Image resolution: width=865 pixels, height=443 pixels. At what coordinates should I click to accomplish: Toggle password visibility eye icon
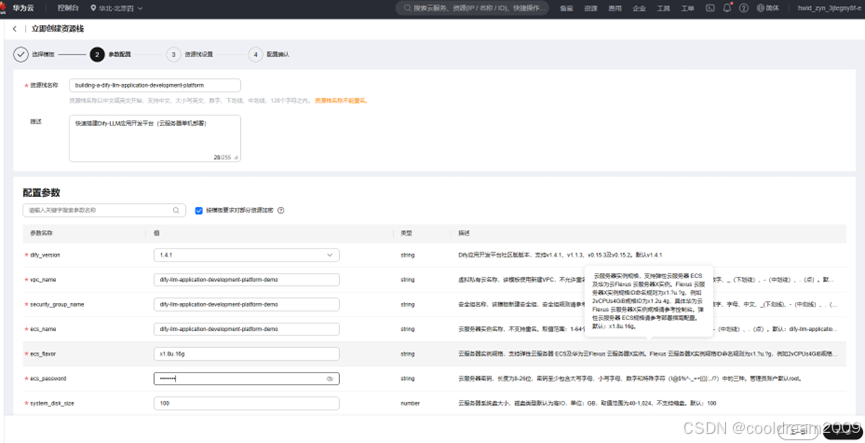pyautogui.click(x=330, y=379)
